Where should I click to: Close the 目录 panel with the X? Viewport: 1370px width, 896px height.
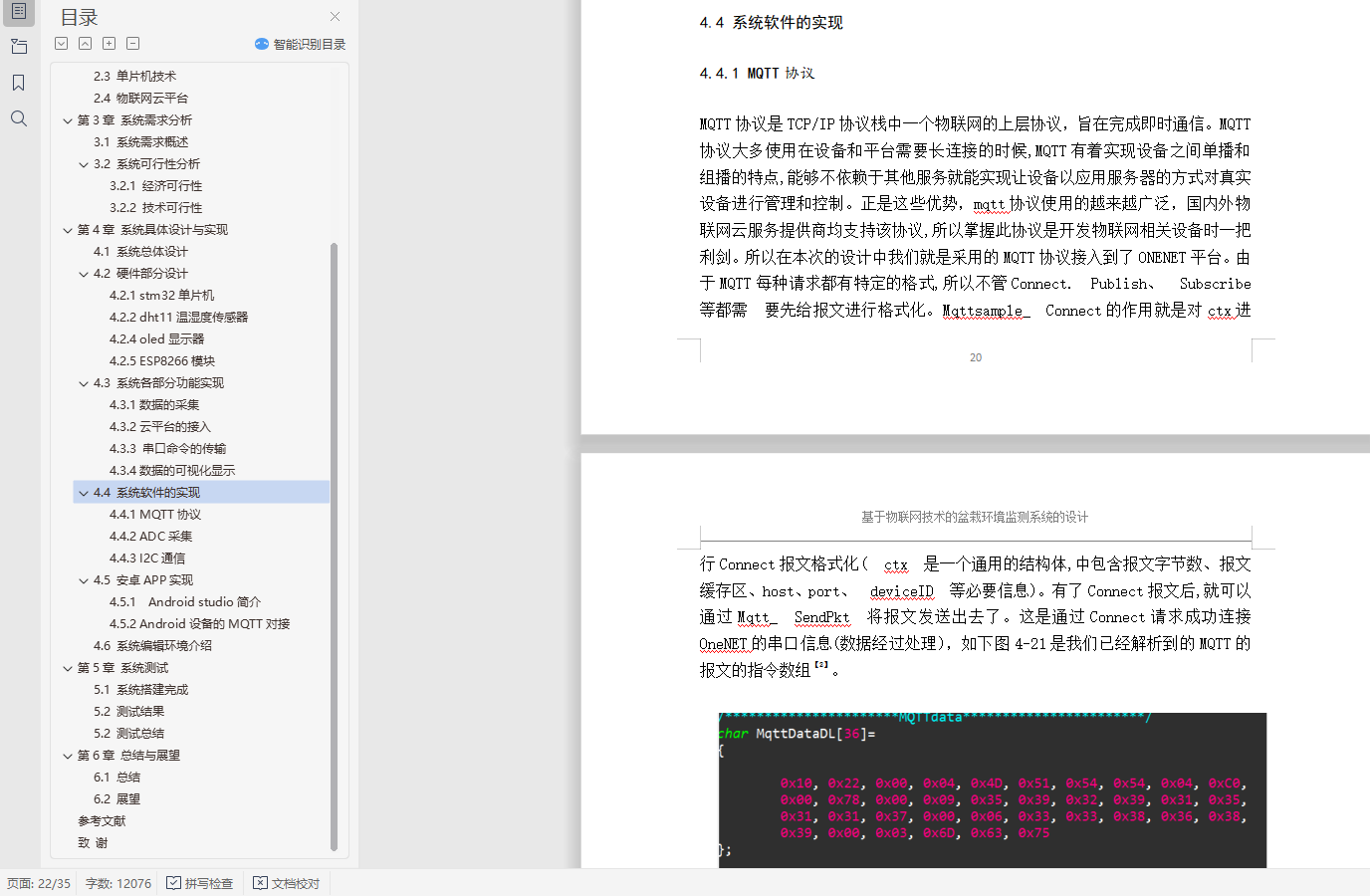point(335,16)
